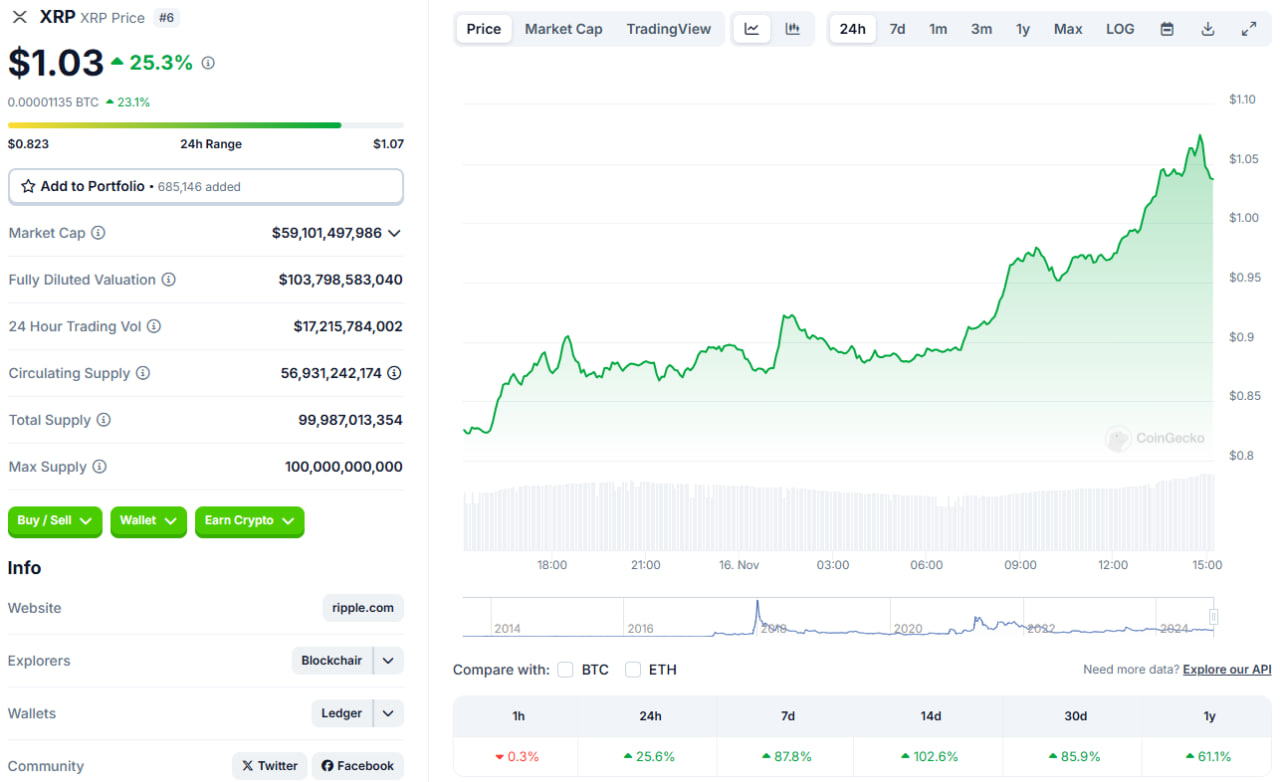Open the price change info tooltip icon
This screenshot has width=1280, height=782.
click(208, 63)
